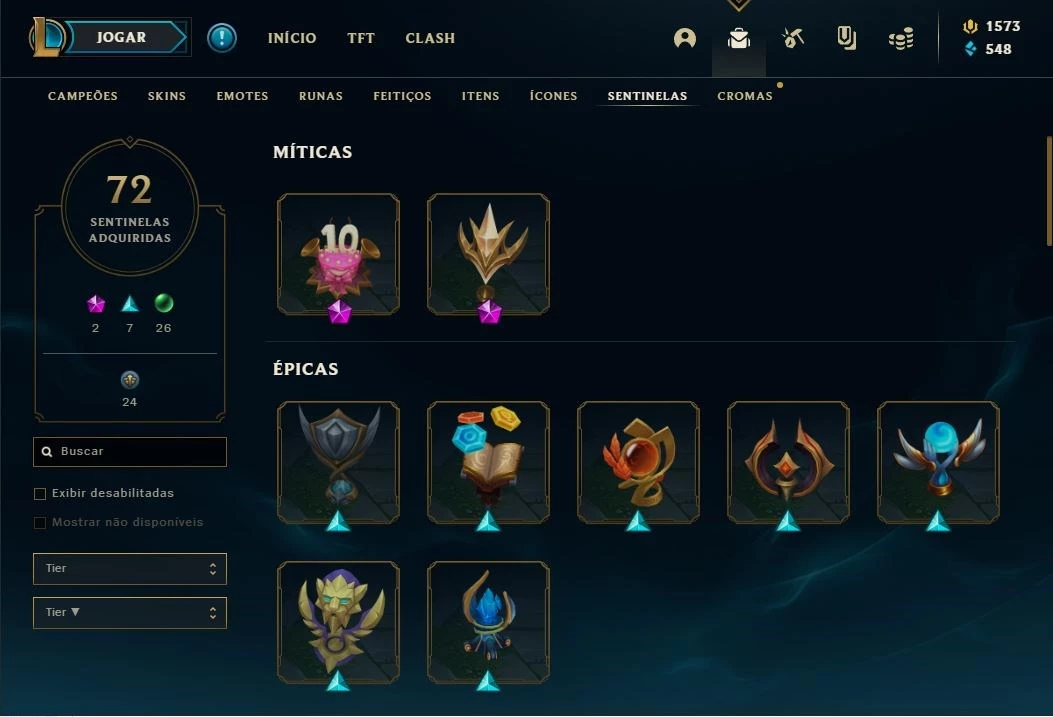
Task: Click the League of Legends logo
Action: [46, 37]
